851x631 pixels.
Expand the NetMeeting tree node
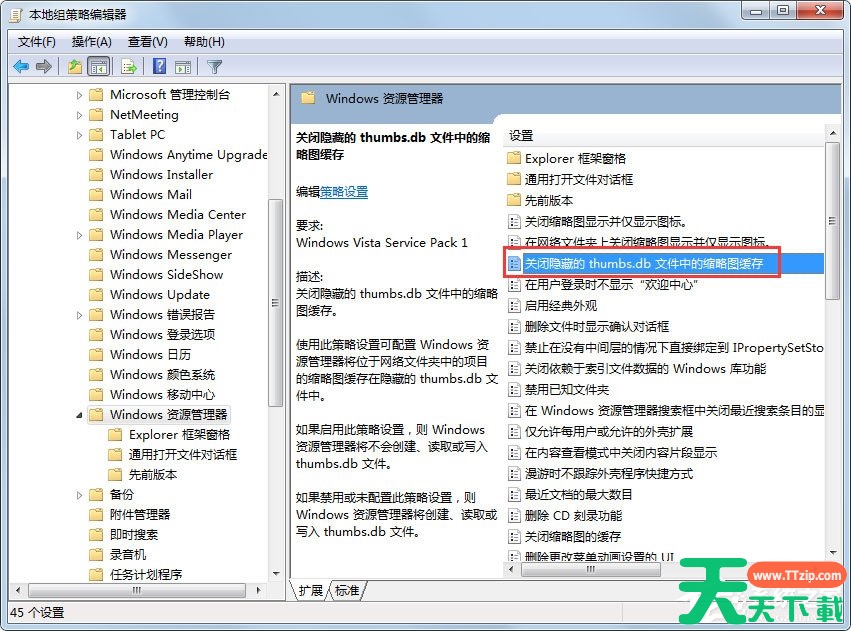(79, 115)
